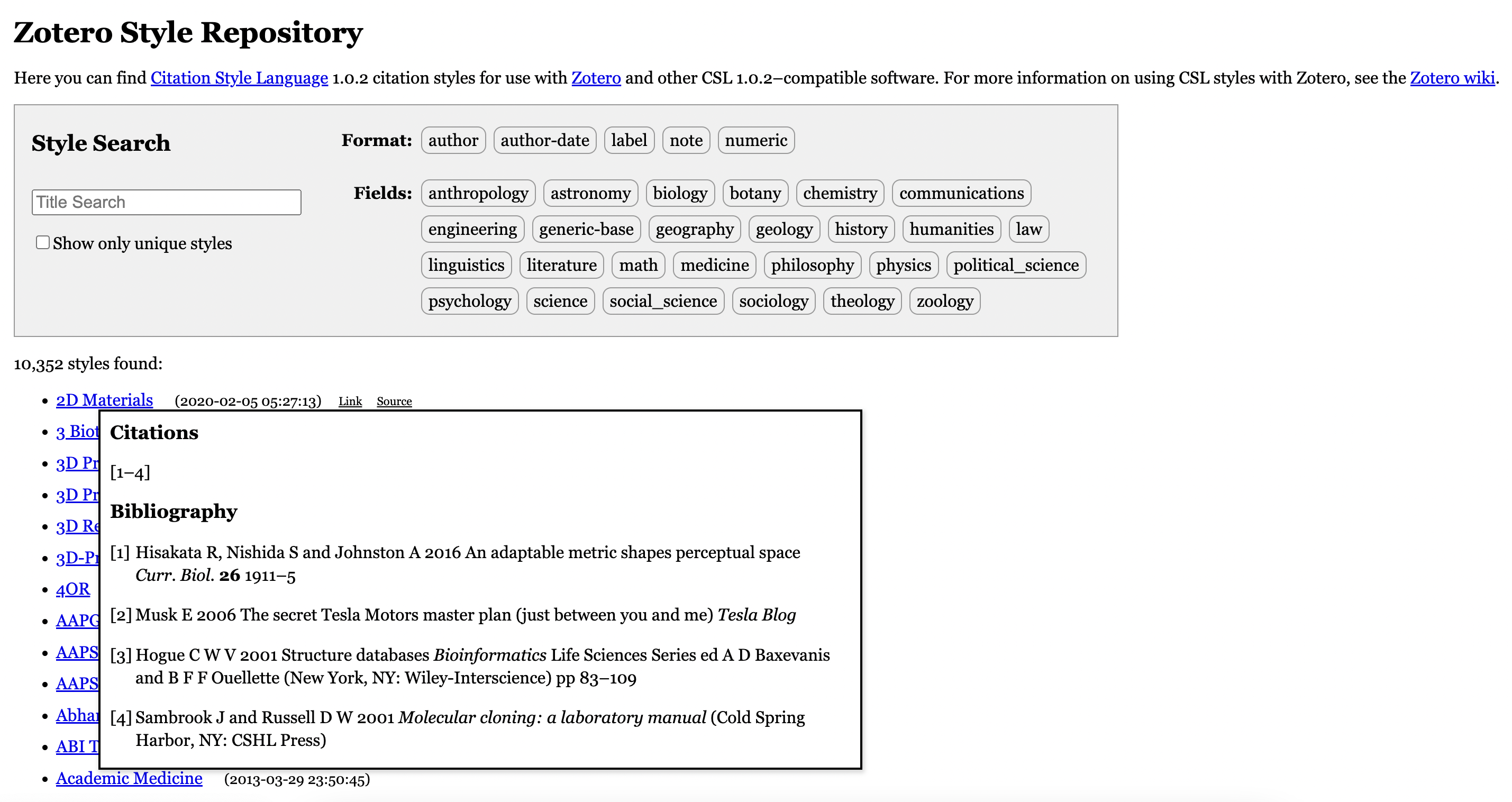Filter styles by the biology field
1512x802 pixels.
(680, 193)
